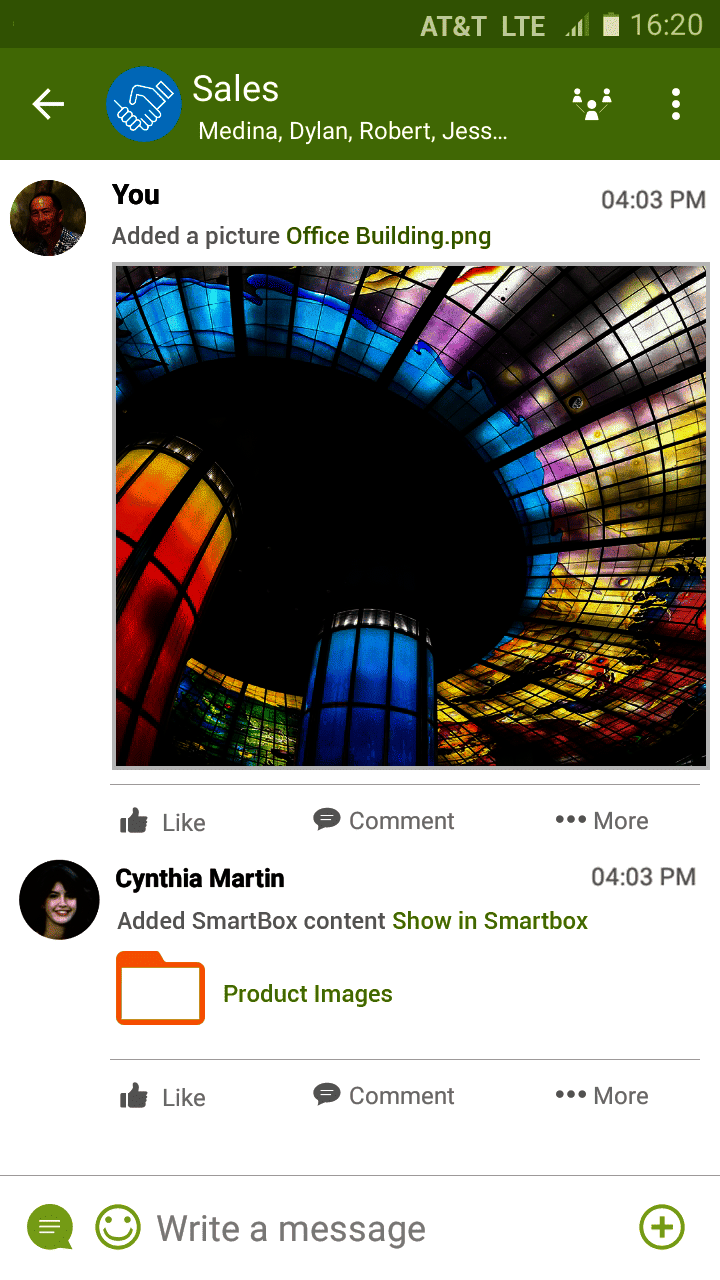
Task: Tap the green speech bubble templates icon
Action: tap(50, 1228)
